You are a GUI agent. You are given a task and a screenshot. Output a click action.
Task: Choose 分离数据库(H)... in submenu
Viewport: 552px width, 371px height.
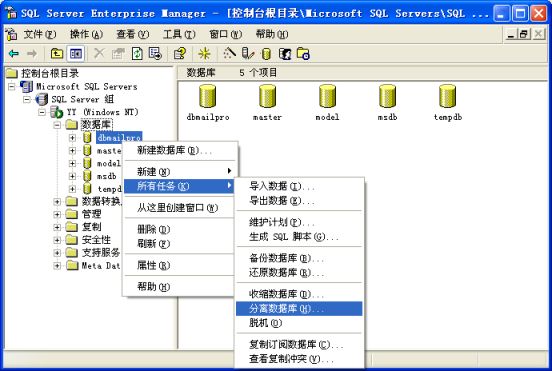click(x=299, y=309)
